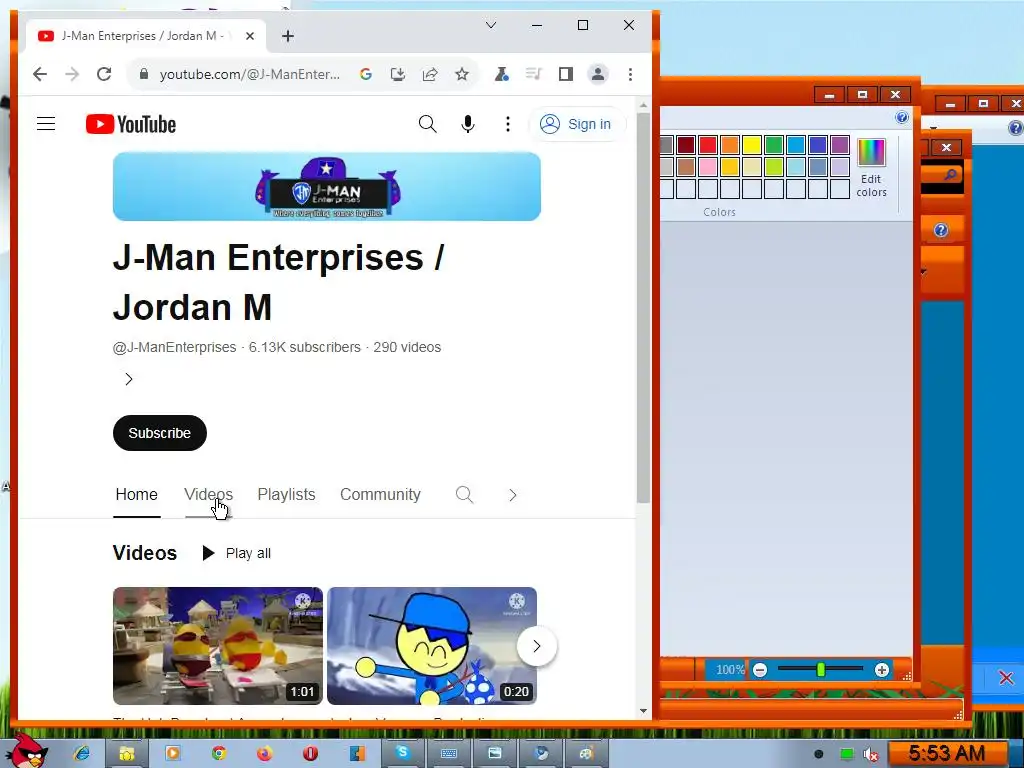1024x768 pixels.
Task: Open the Chrome Labs flask icon
Action: (x=502, y=74)
